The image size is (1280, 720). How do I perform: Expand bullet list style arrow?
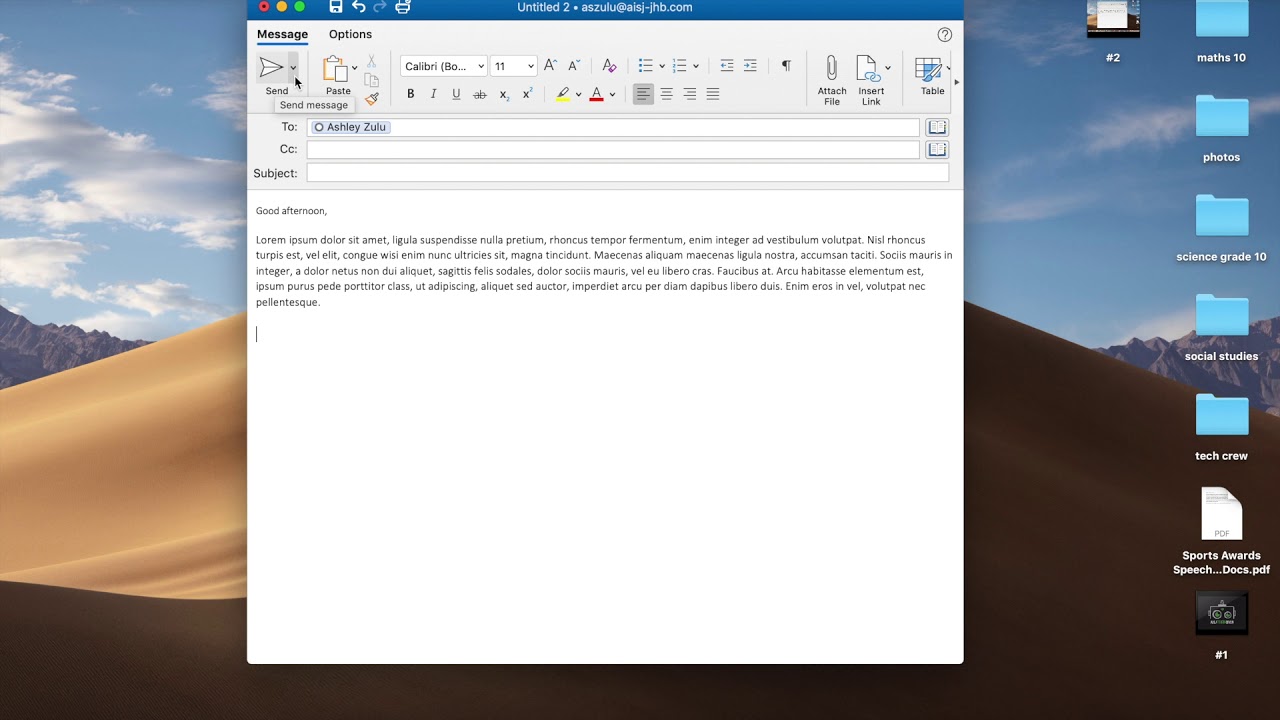click(662, 67)
